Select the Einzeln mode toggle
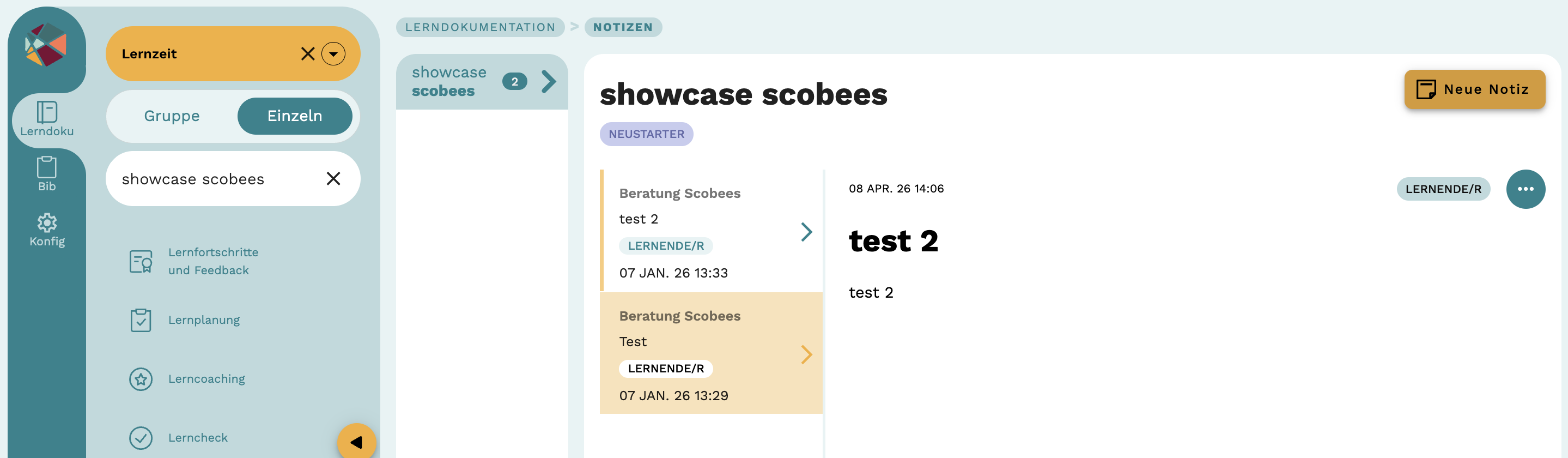 pos(295,116)
